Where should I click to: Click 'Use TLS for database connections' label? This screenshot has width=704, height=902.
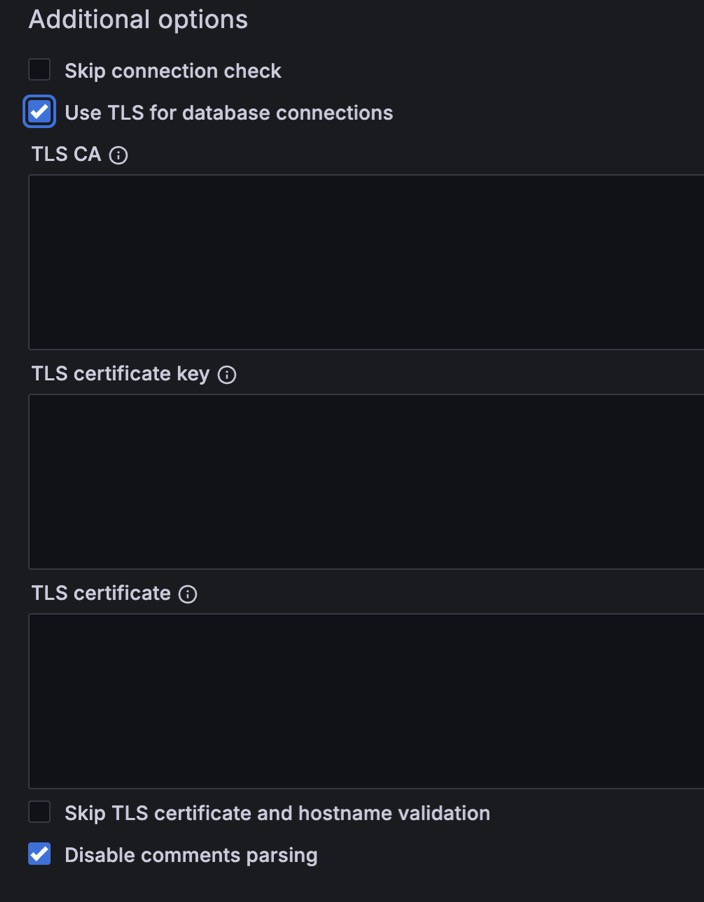coord(229,113)
